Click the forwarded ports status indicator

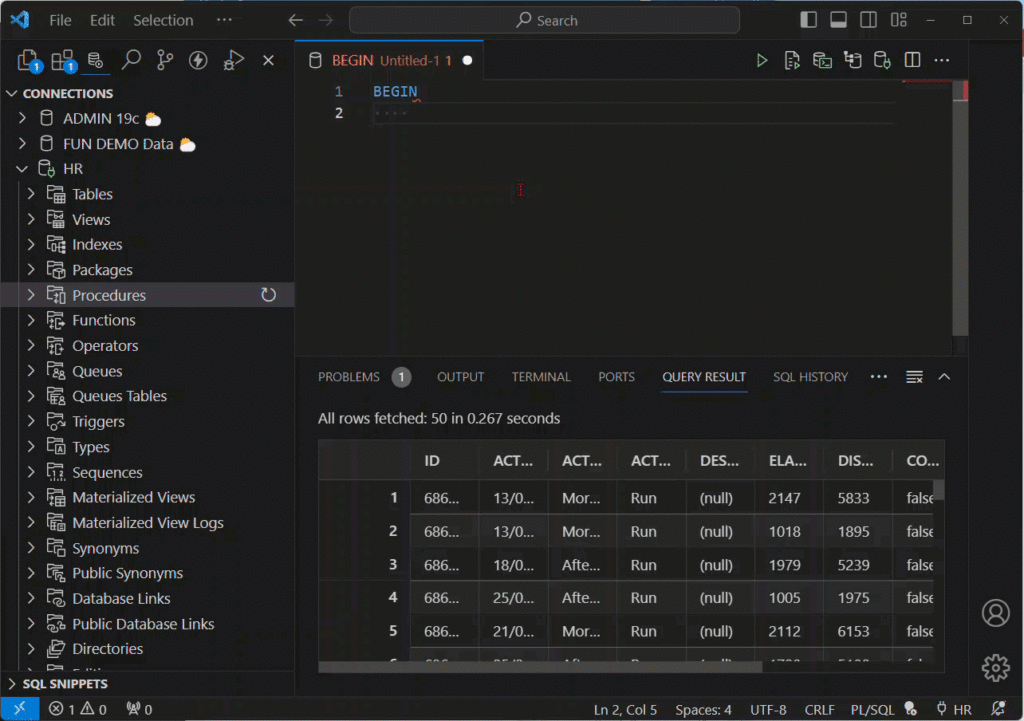point(139,709)
